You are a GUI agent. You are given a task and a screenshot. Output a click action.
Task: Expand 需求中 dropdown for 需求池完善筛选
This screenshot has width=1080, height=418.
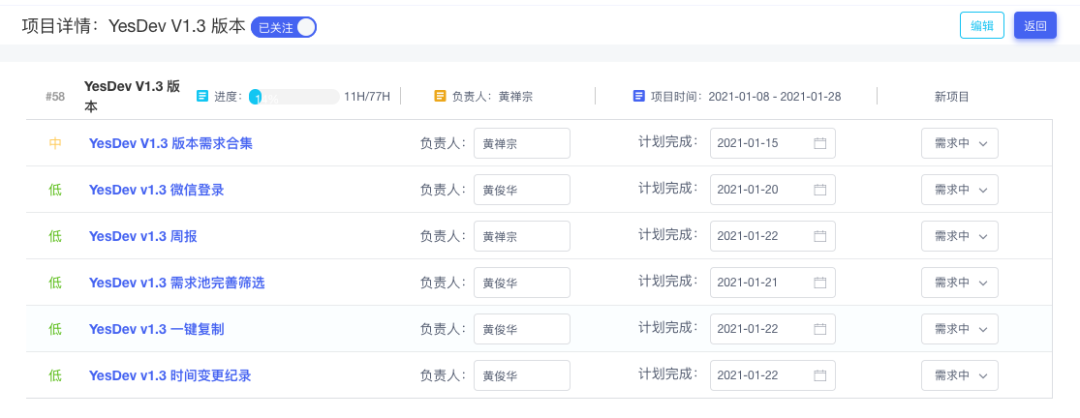[959, 282]
